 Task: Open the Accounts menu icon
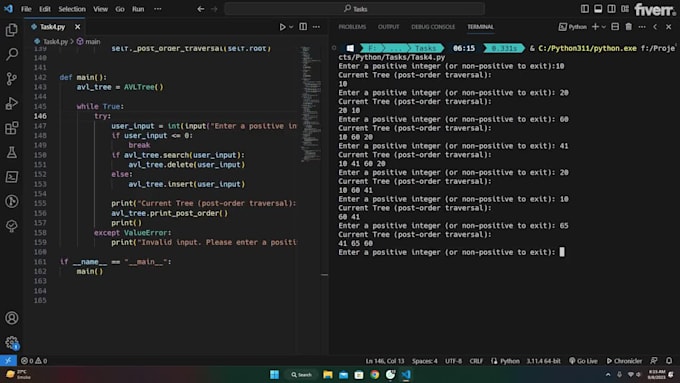pos(12,318)
